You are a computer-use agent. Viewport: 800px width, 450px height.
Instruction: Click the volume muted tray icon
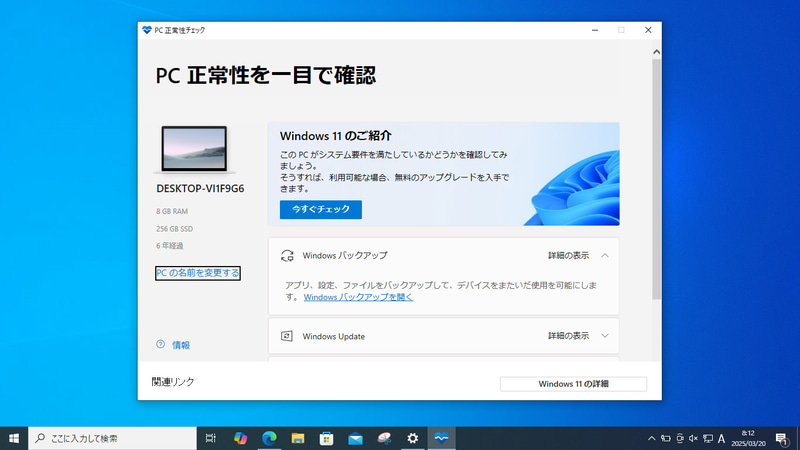[693, 438]
